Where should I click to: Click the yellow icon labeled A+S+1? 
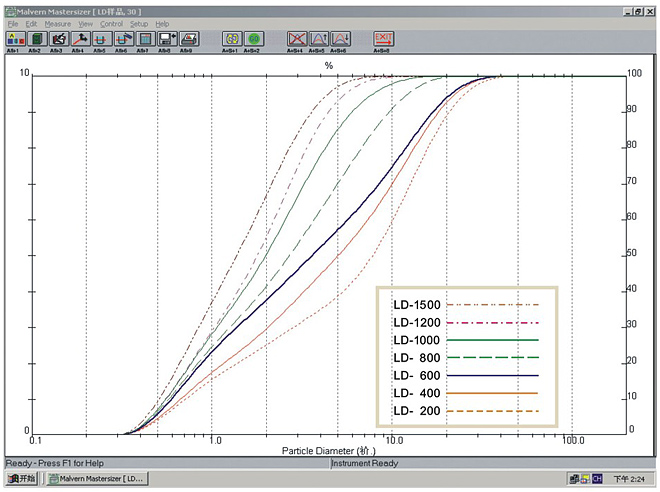229,39
